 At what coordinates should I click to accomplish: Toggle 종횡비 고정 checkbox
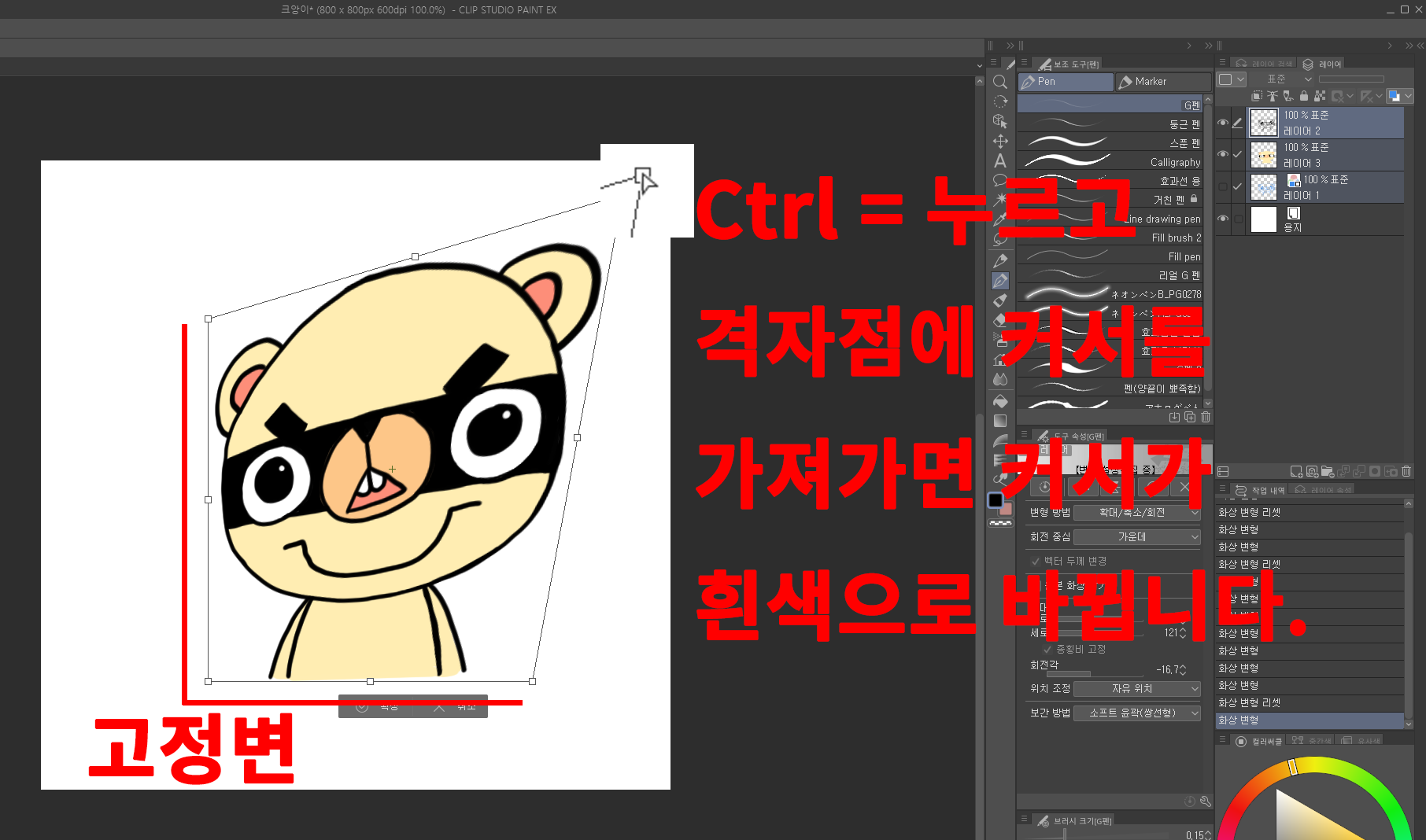pos(1047,649)
